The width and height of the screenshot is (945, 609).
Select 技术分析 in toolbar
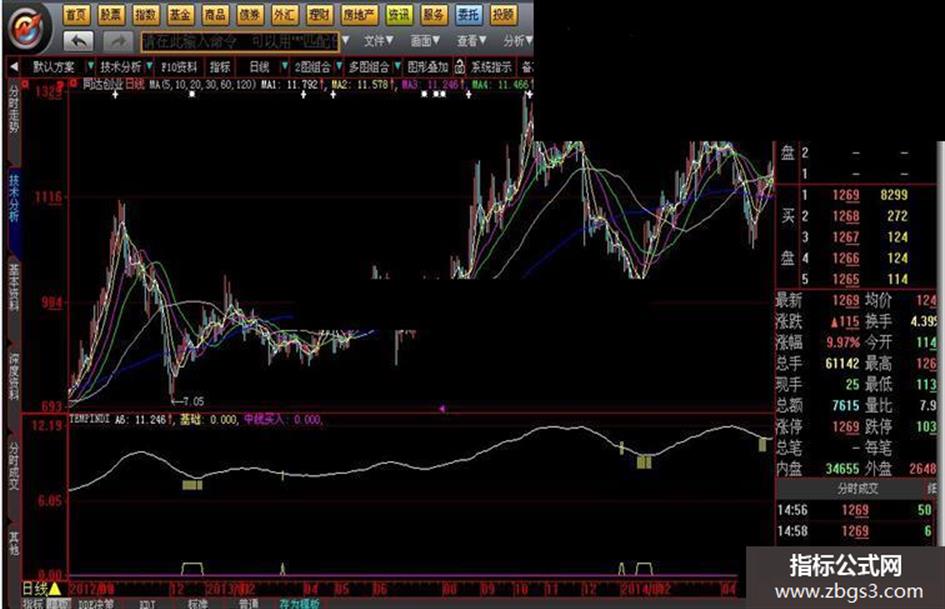[x=121, y=67]
